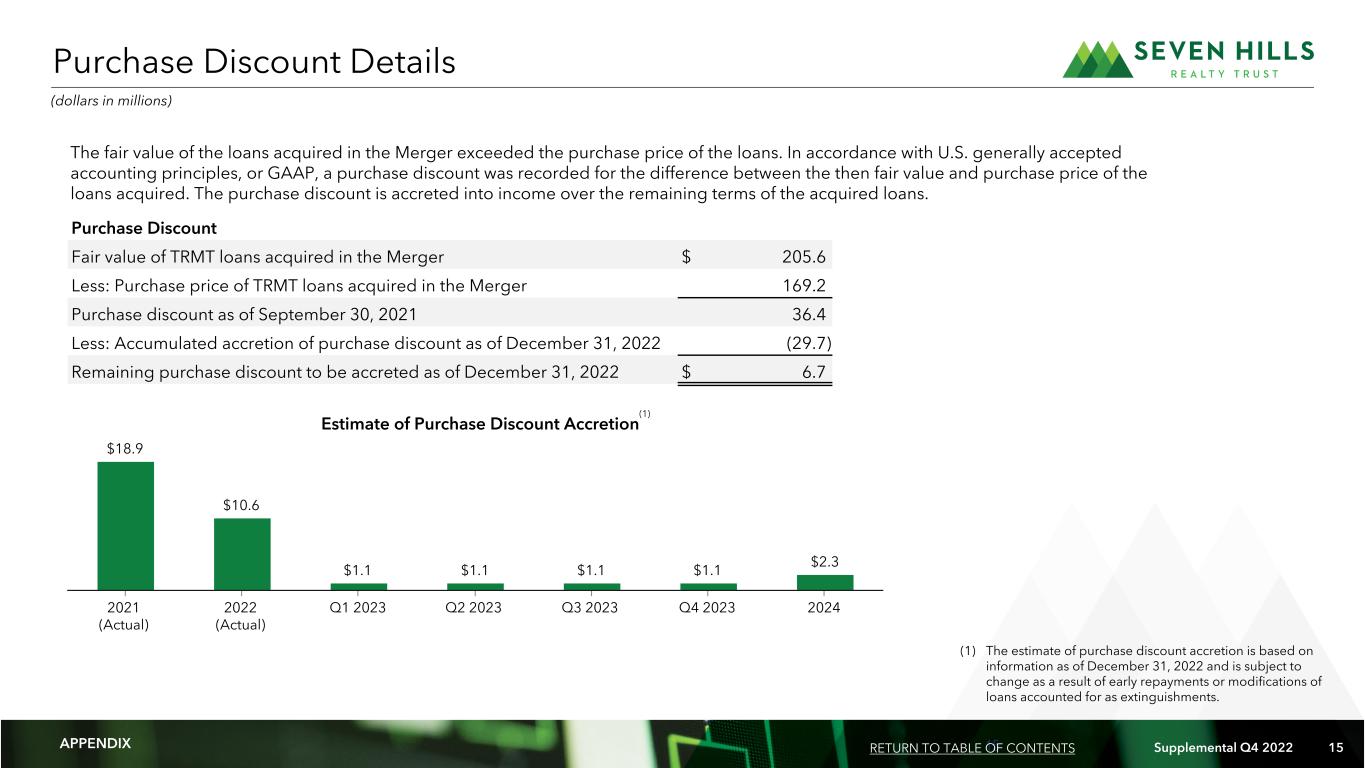This screenshot has height=768, width=1365.
Task: Click the 2022 (Actual) $10.6 bar
Action: (242, 553)
